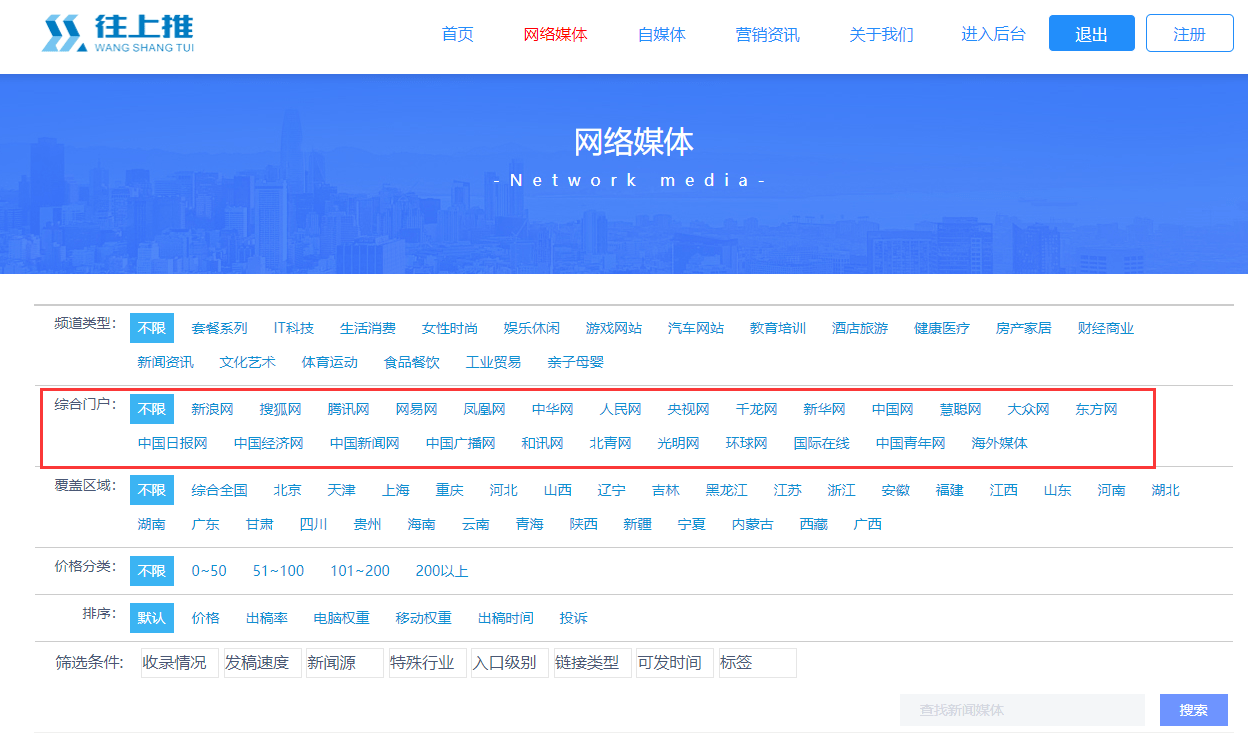The height and width of the screenshot is (742, 1248).
Task: Open the 新闻源 dropdown filter
Action: pos(344,663)
